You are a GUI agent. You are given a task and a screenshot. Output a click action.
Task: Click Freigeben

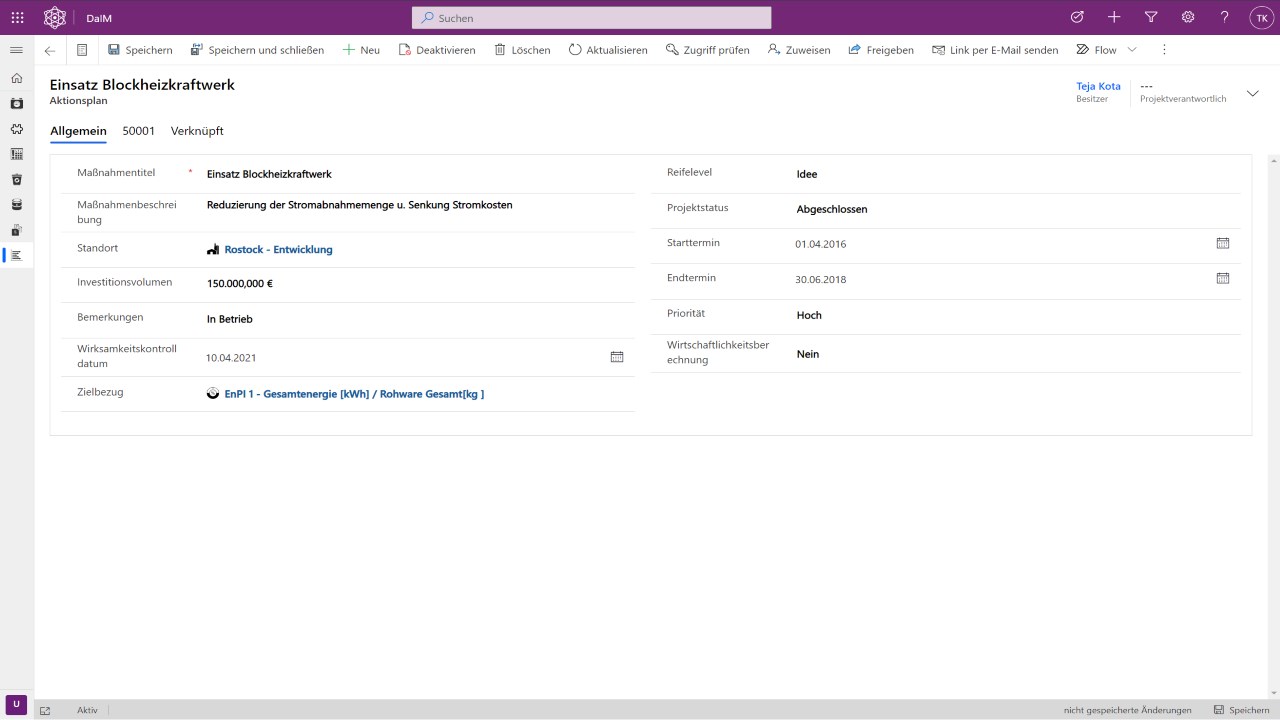coord(881,50)
